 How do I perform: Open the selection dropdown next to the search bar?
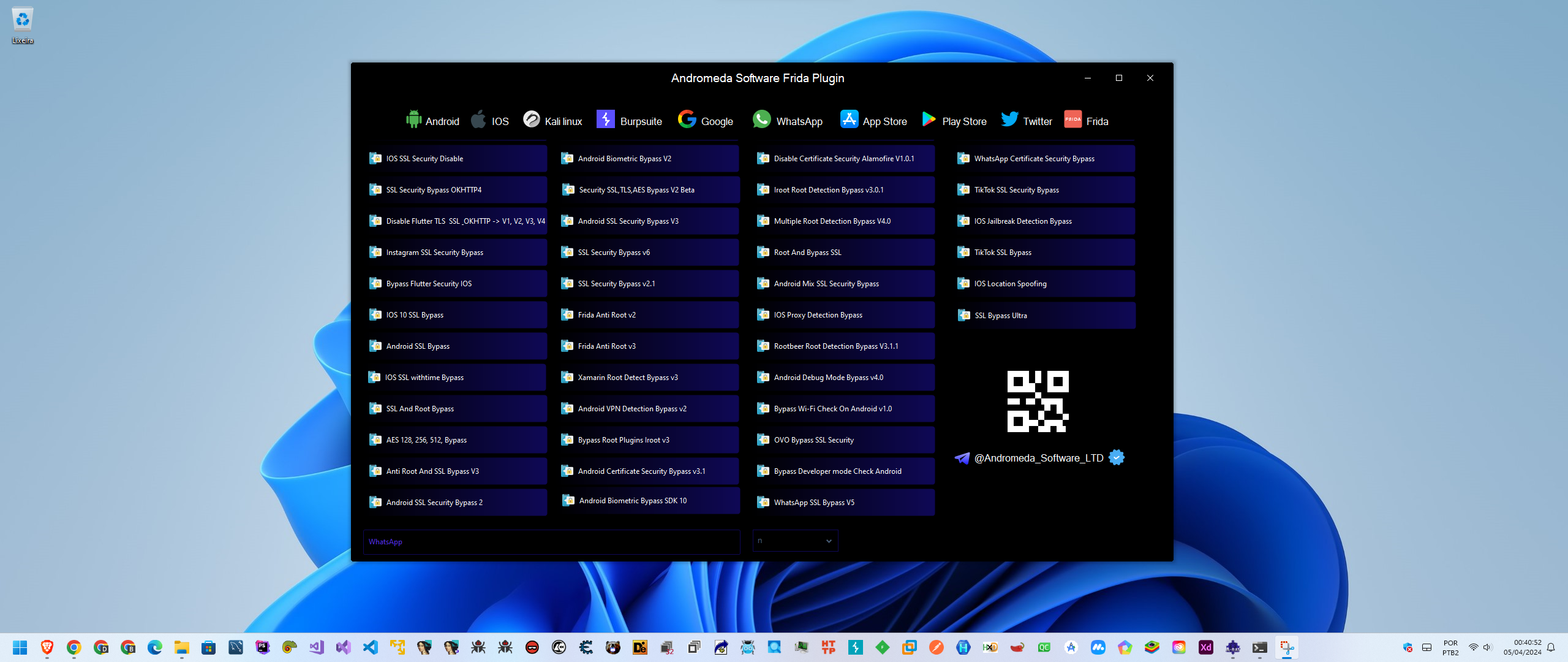click(x=794, y=541)
